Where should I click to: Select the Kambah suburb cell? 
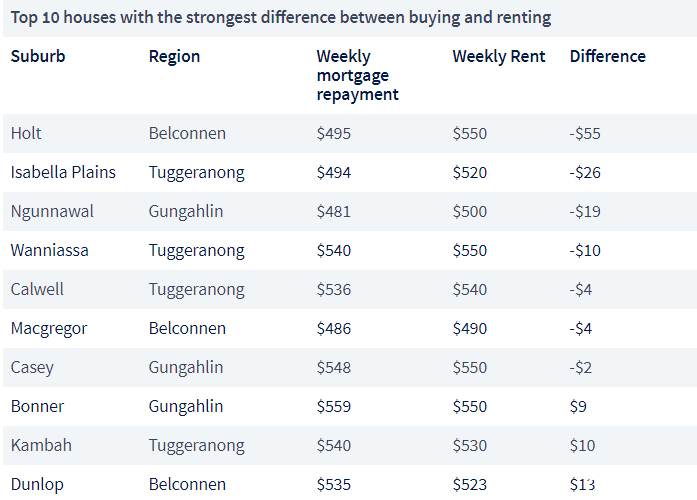tap(41, 445)
